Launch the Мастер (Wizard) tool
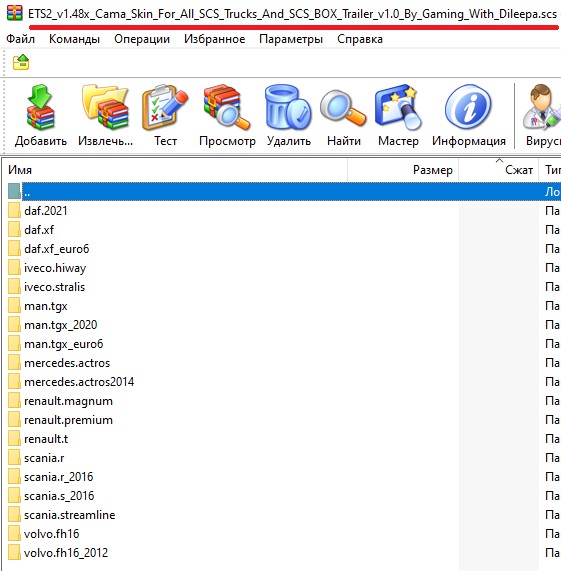The width and height of the screenshot is (561, 571). pyautogui.click(x=398, y=107)
